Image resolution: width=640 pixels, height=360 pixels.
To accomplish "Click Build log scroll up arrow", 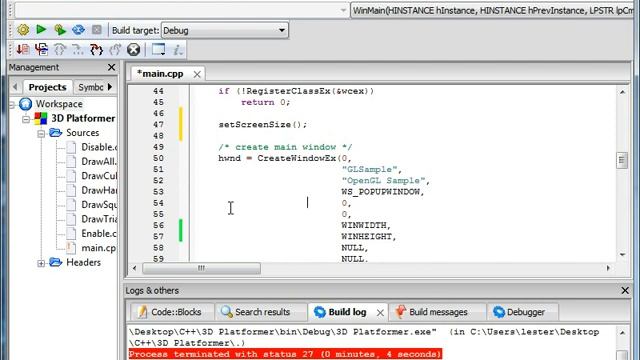I will click(622, 333).
